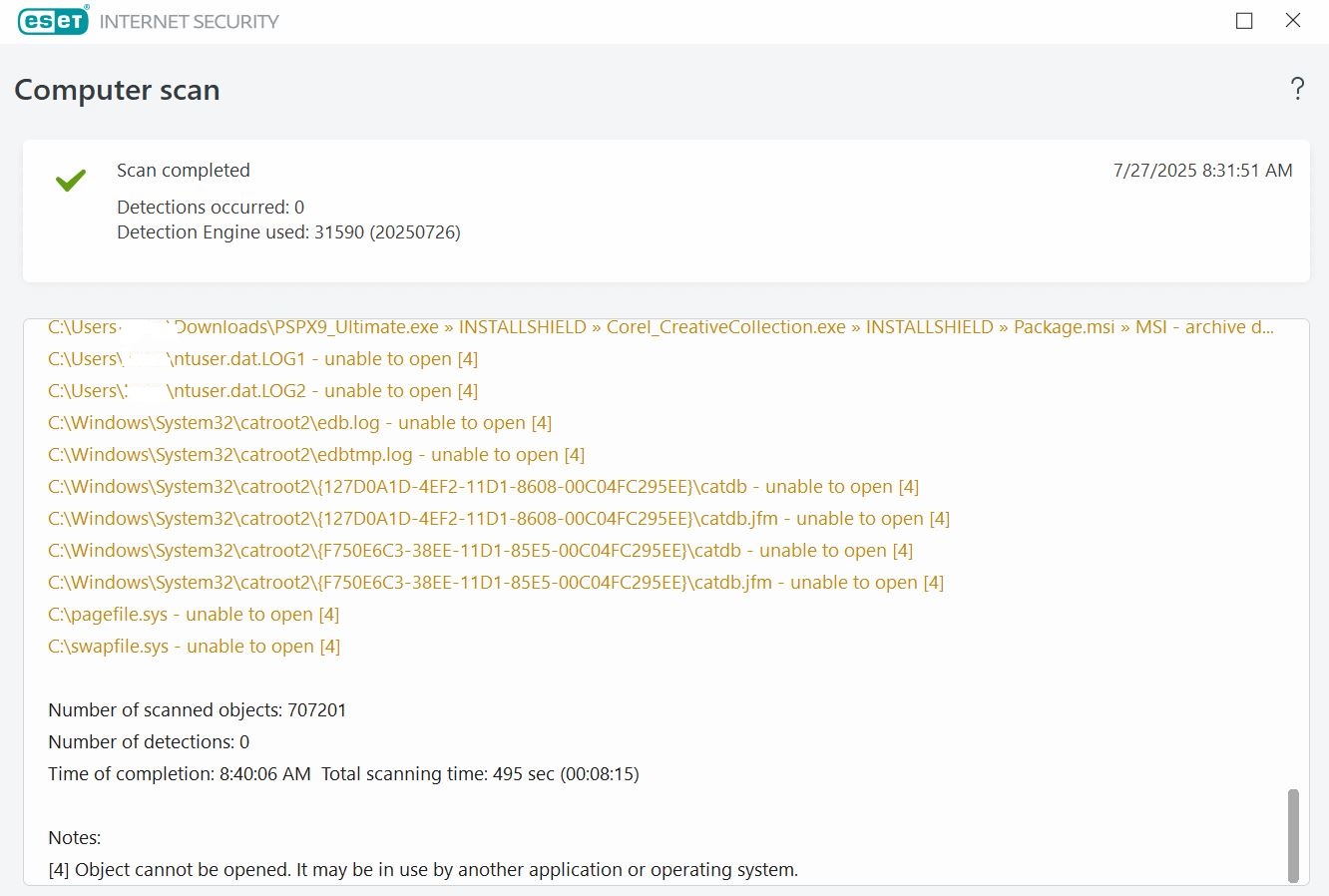Open help via the question mark icon
The image size is (1329, 896).
(x=1297, y=89)
